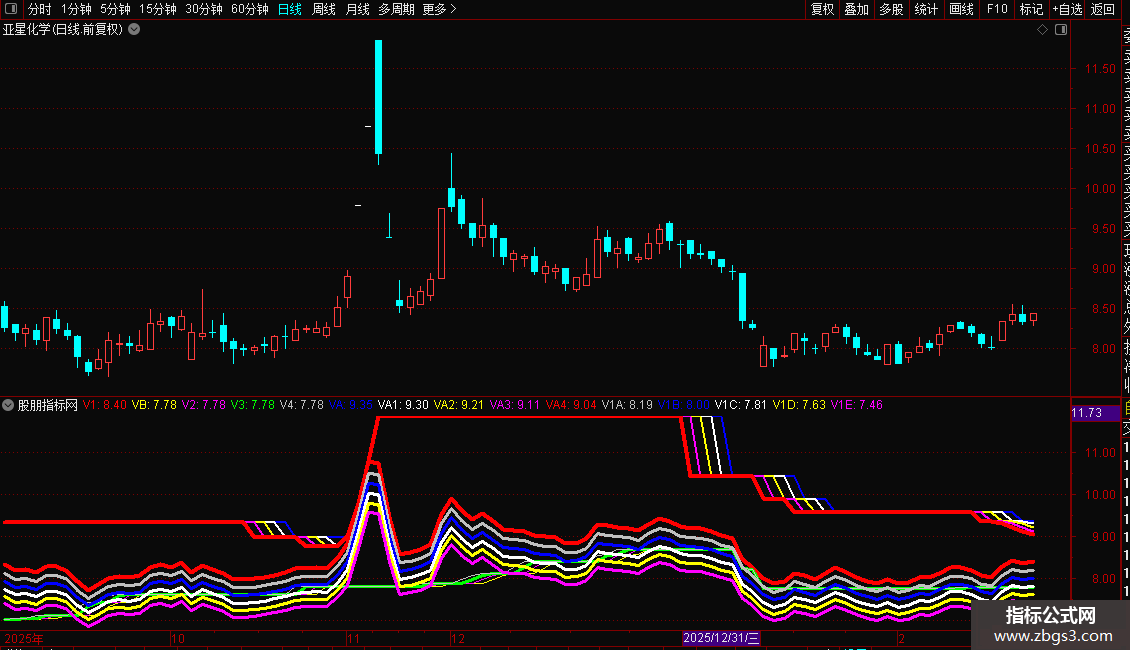Select the 60分钟 period
Image resolution: width=1130 pixels, height=650 pixels.
coord(250,9)
